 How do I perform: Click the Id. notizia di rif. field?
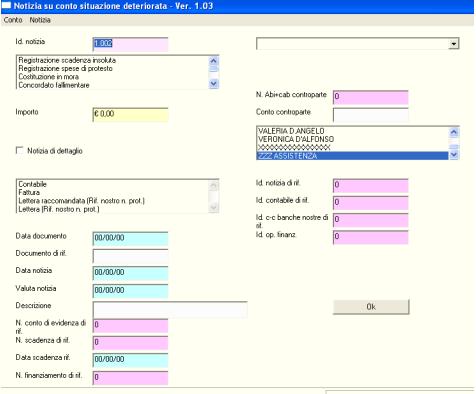click(x=371, y=185)
